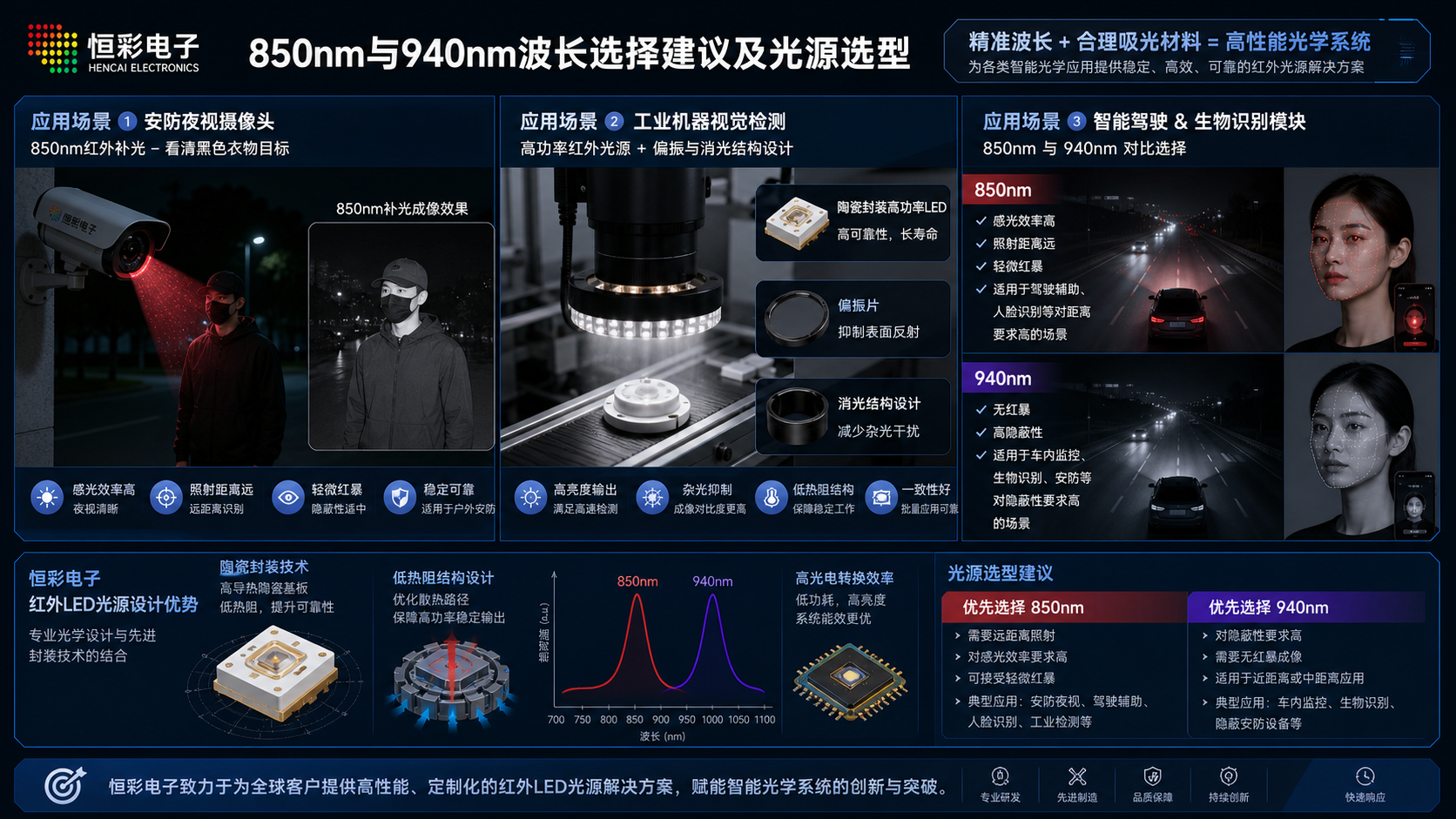The image size is (1456, 819).
Task: Click the checkmark beside 适用于车内监控
Action: tap(981, 455)
